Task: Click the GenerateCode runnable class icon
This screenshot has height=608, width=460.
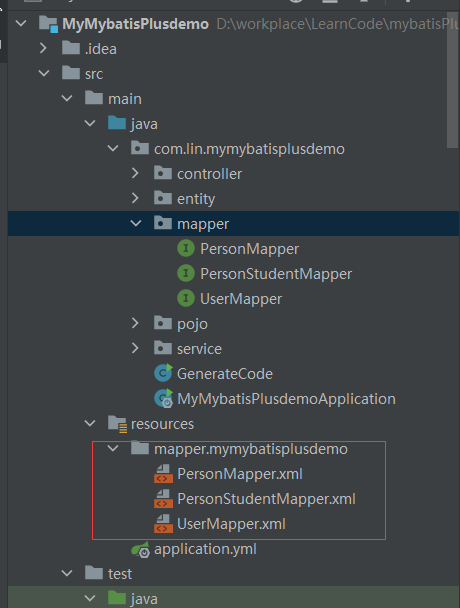Action: (163, 373)
